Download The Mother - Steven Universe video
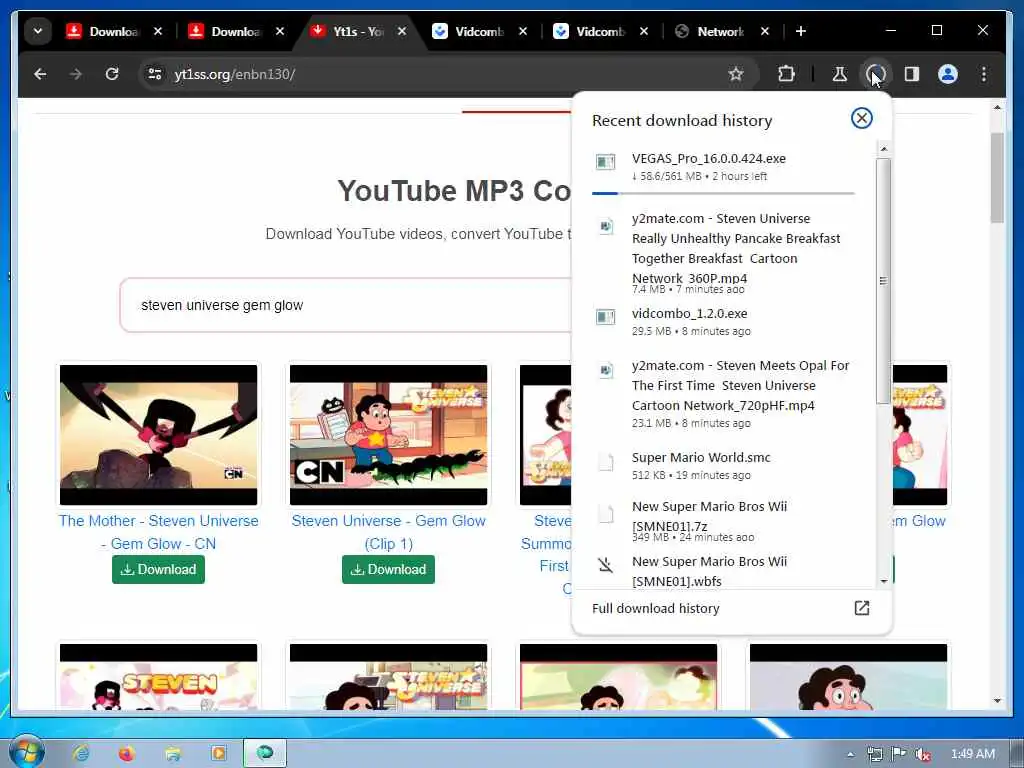 (x=159, y=569)
